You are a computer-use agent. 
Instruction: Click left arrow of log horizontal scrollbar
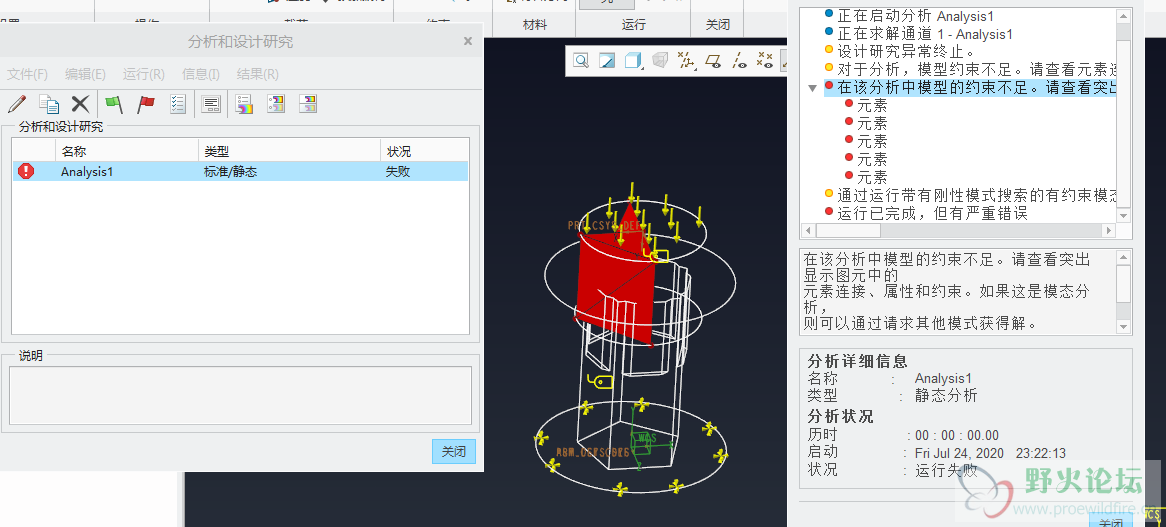click(806, 231)
